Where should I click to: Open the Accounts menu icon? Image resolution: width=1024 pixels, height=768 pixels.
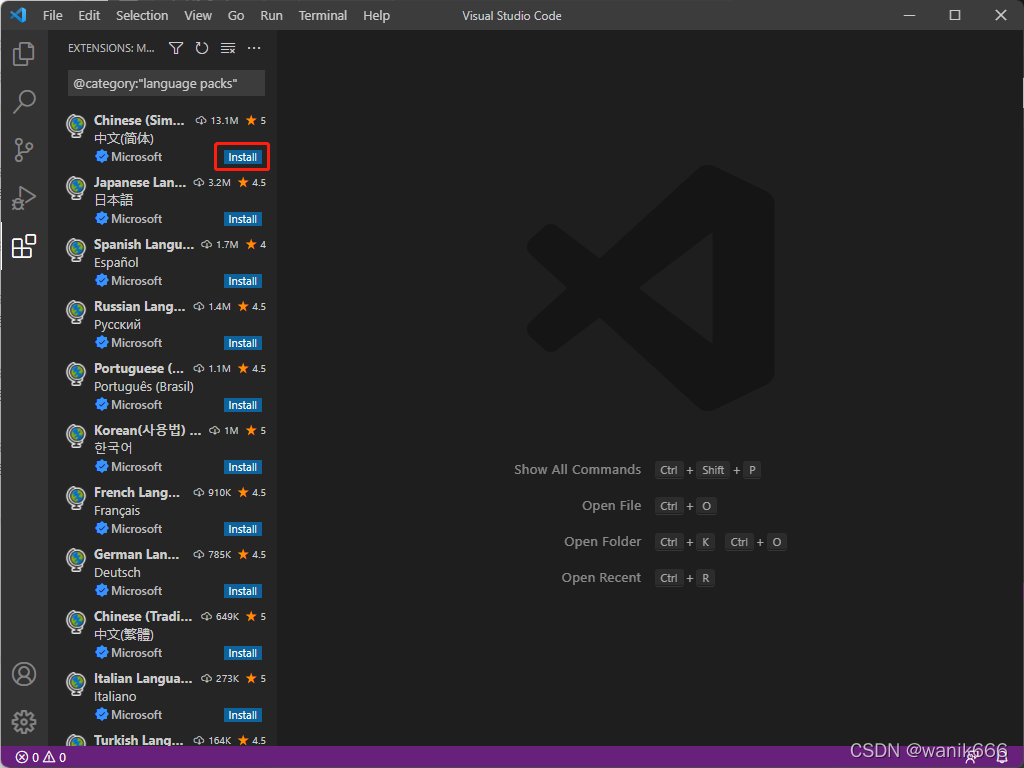24,674
